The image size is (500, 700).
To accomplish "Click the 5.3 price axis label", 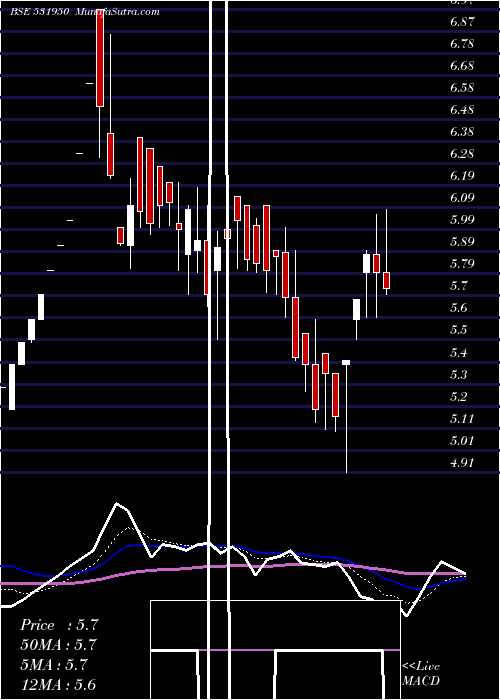I will pos(459,374).
